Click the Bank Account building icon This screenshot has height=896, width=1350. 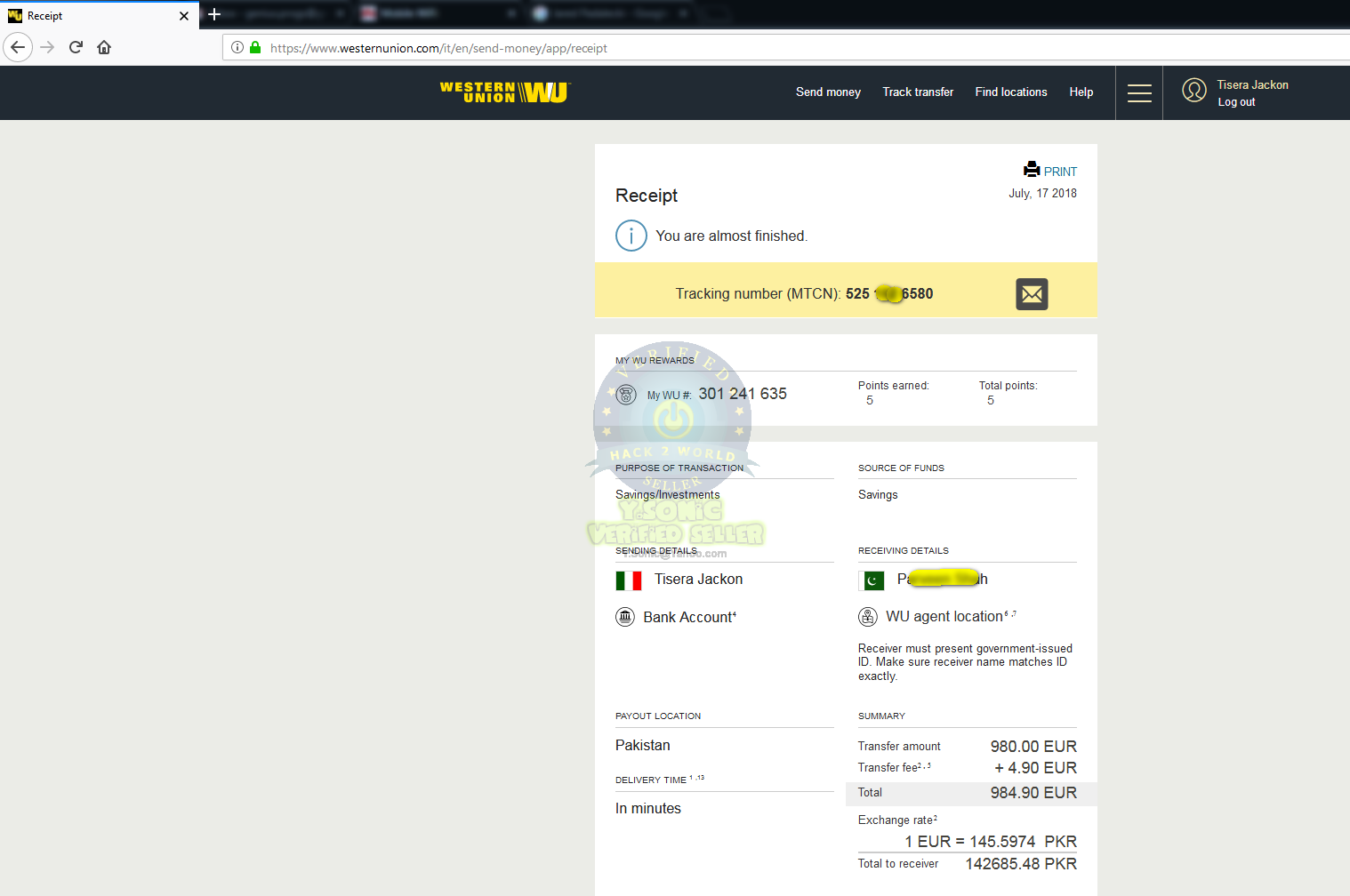click(625, 617)
